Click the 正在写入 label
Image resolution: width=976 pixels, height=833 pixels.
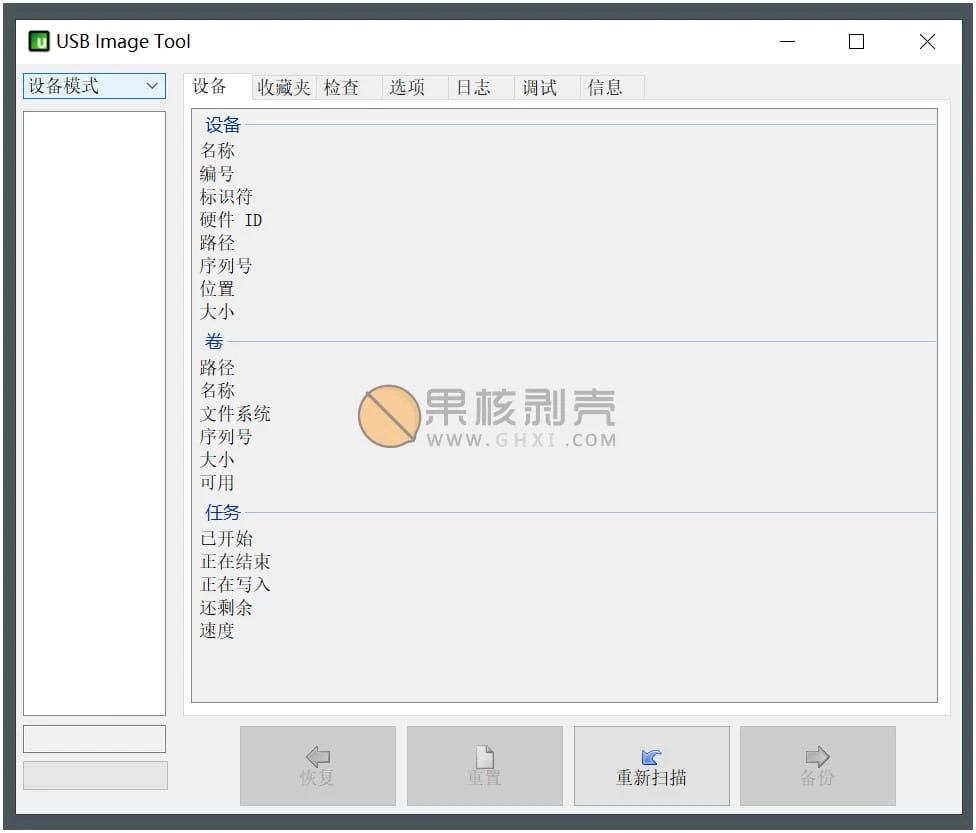click(235, 585)
